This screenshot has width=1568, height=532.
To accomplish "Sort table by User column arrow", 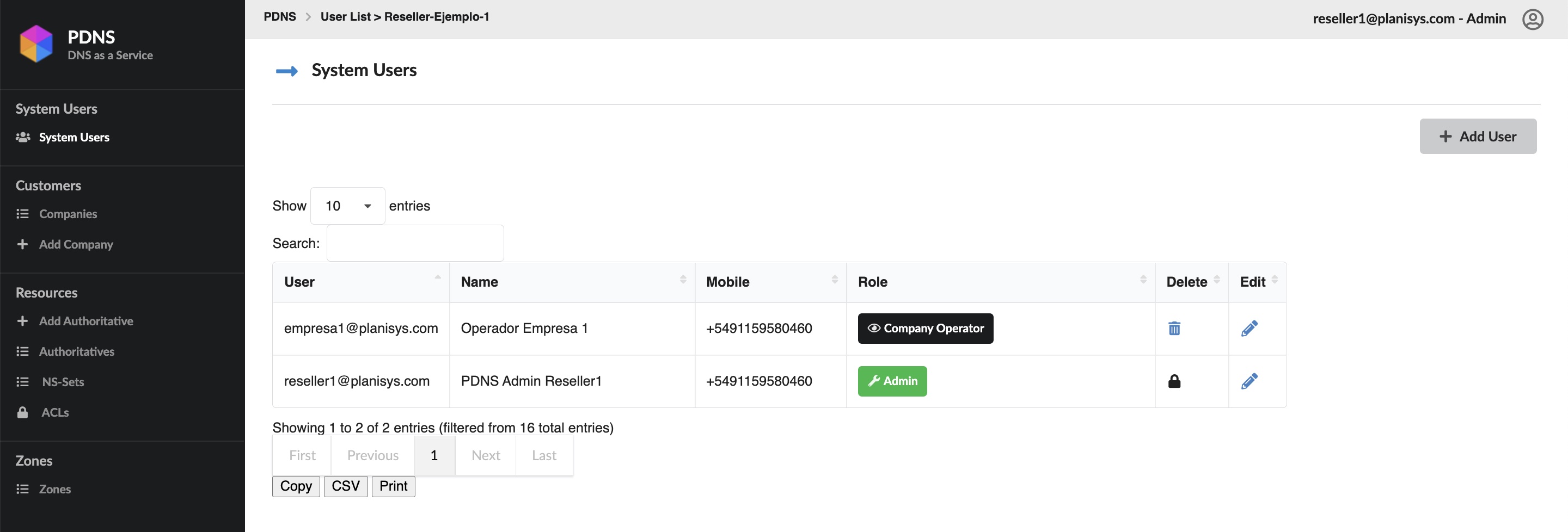I will click(438, 279).
